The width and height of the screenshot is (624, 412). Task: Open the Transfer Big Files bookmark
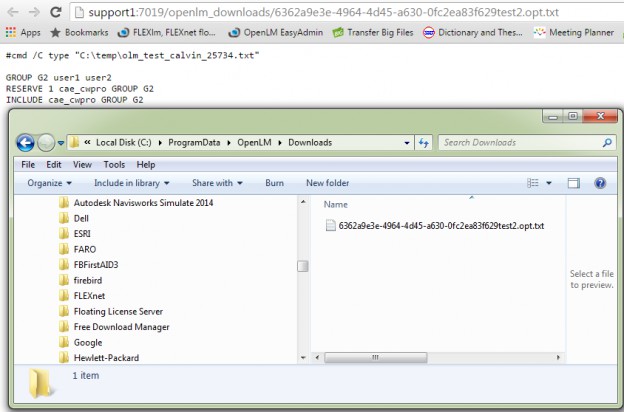point(371,32)
